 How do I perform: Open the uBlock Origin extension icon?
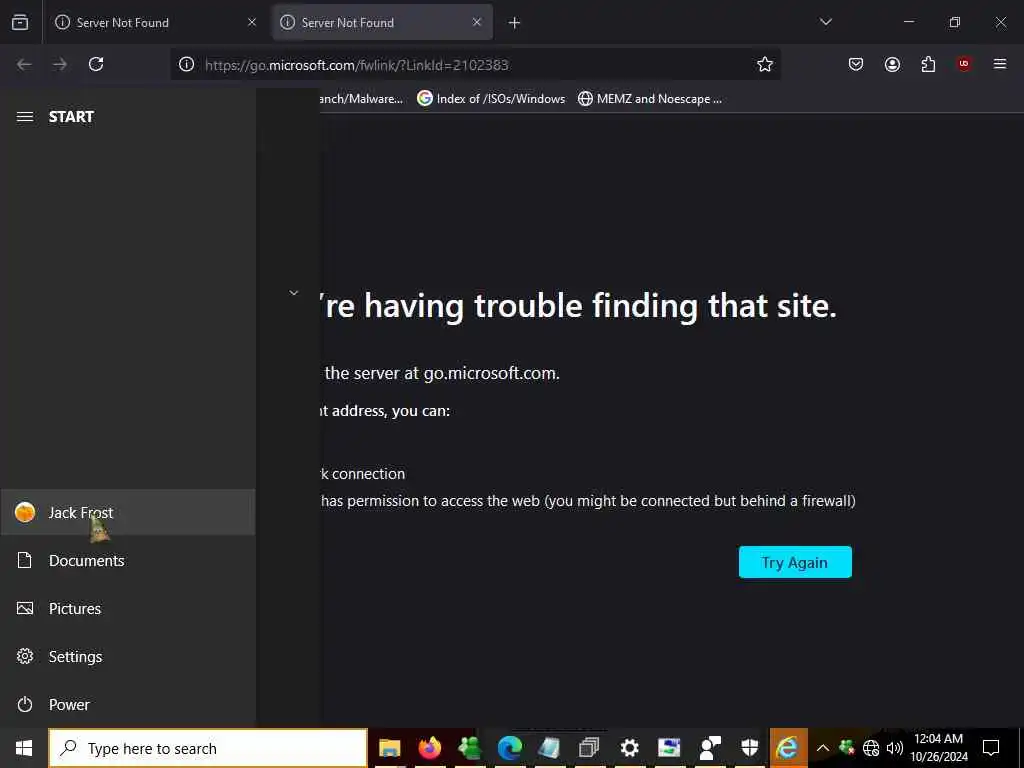[964, 64]
